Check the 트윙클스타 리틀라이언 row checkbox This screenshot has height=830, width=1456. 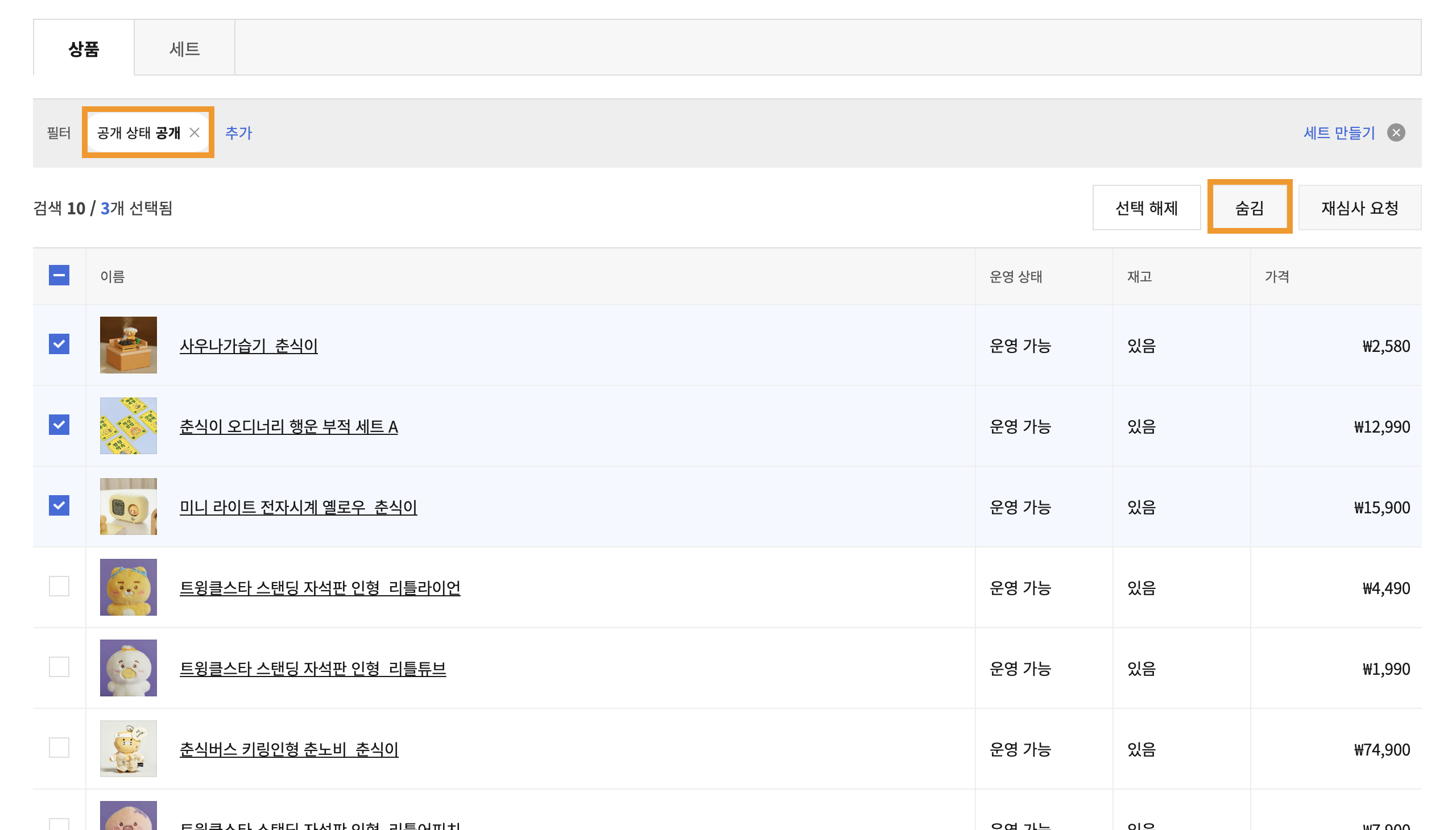(59, 586)
